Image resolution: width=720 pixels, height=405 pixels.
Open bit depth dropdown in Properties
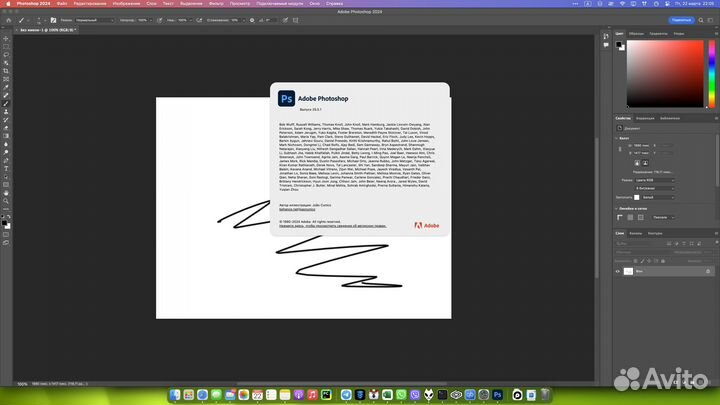coord(654,188)
